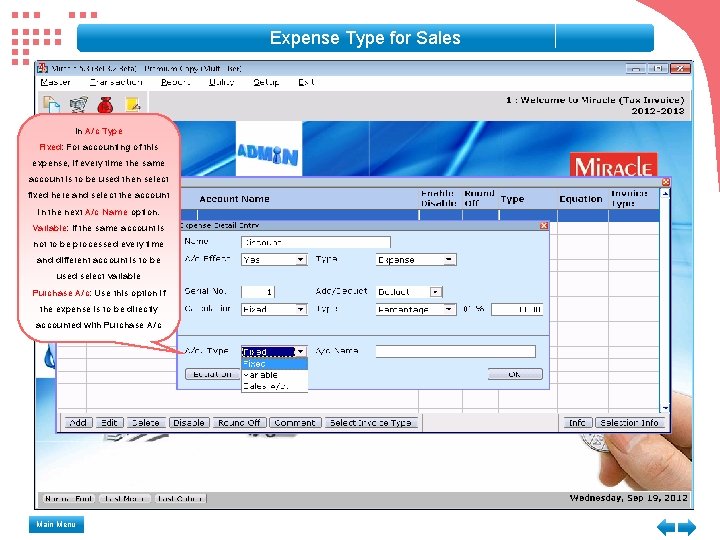Click the Last Menu status bar button

(124, 499)
